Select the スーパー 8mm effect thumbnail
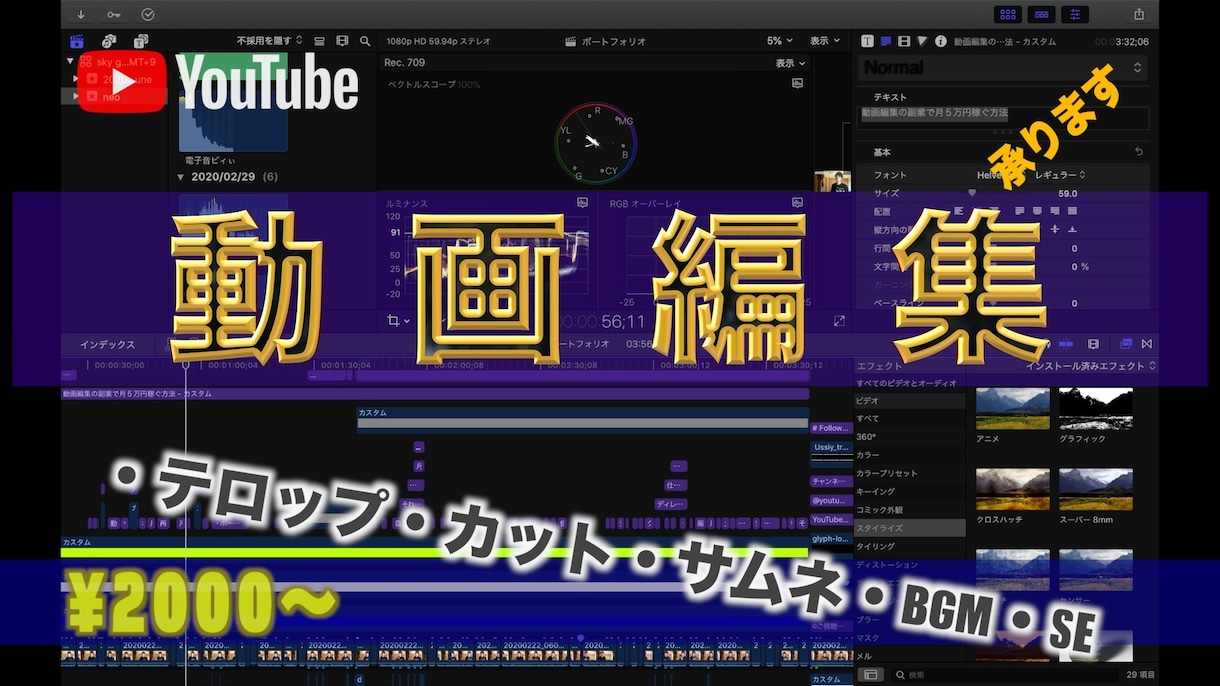The image size is (1220, 686). tap(1096, 489)
